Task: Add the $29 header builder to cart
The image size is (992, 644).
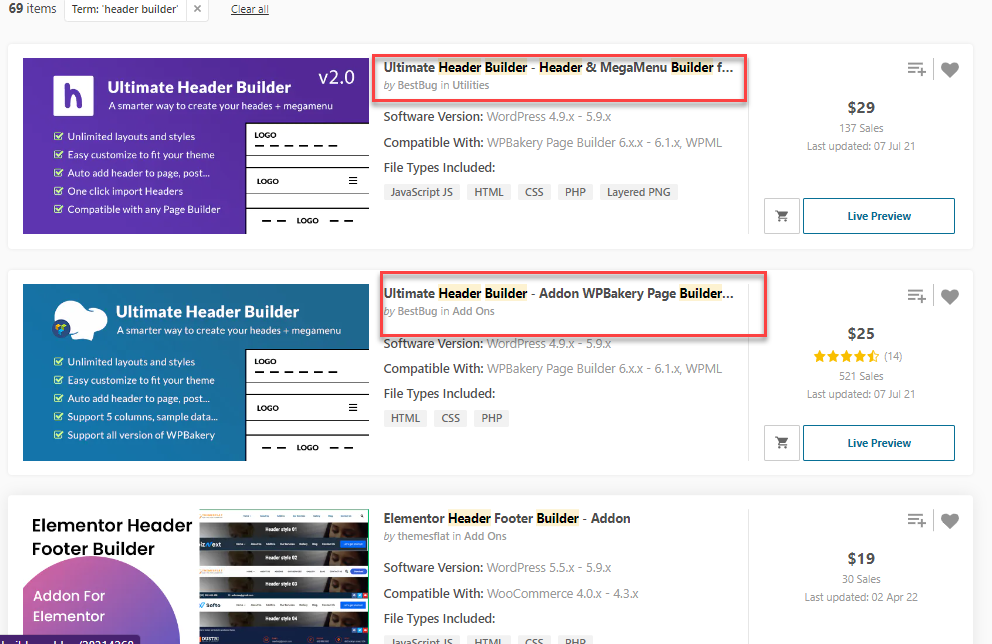Action: point(781,216)
